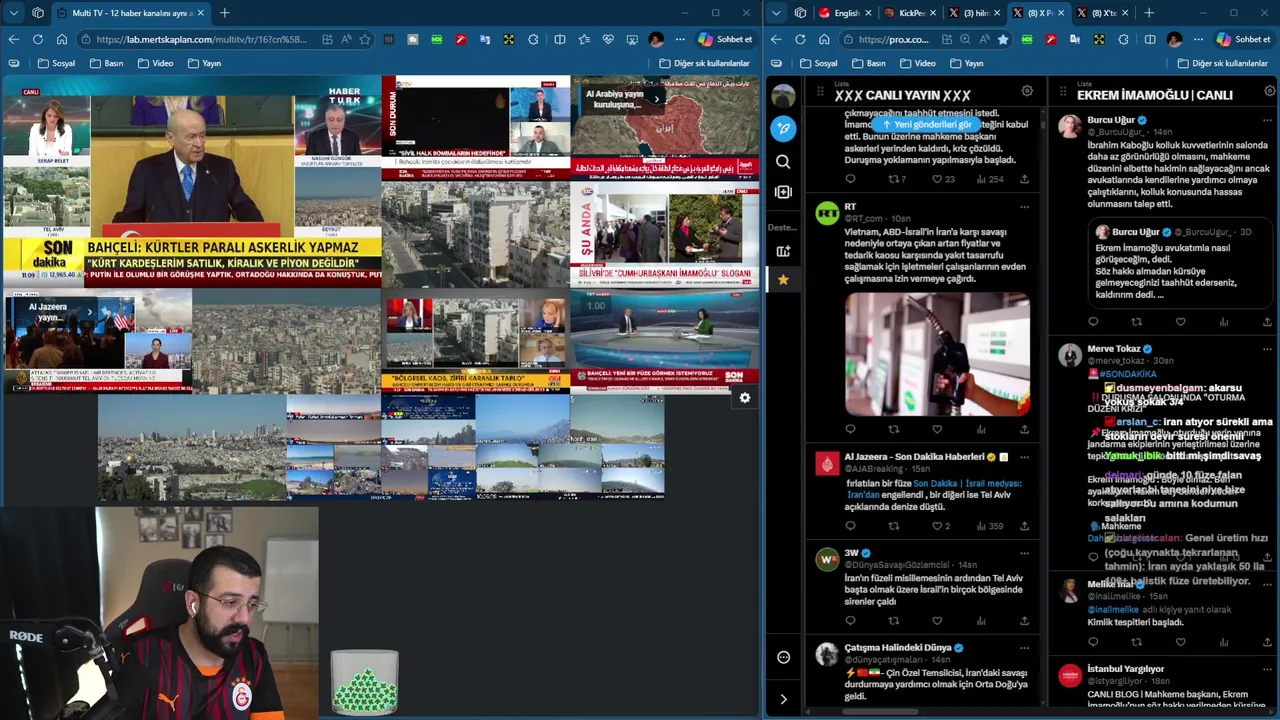Click Sohbet et Copilot button in right browser
The height and width of the screenshot is (720, 1280).
[x=1244, y=39]
